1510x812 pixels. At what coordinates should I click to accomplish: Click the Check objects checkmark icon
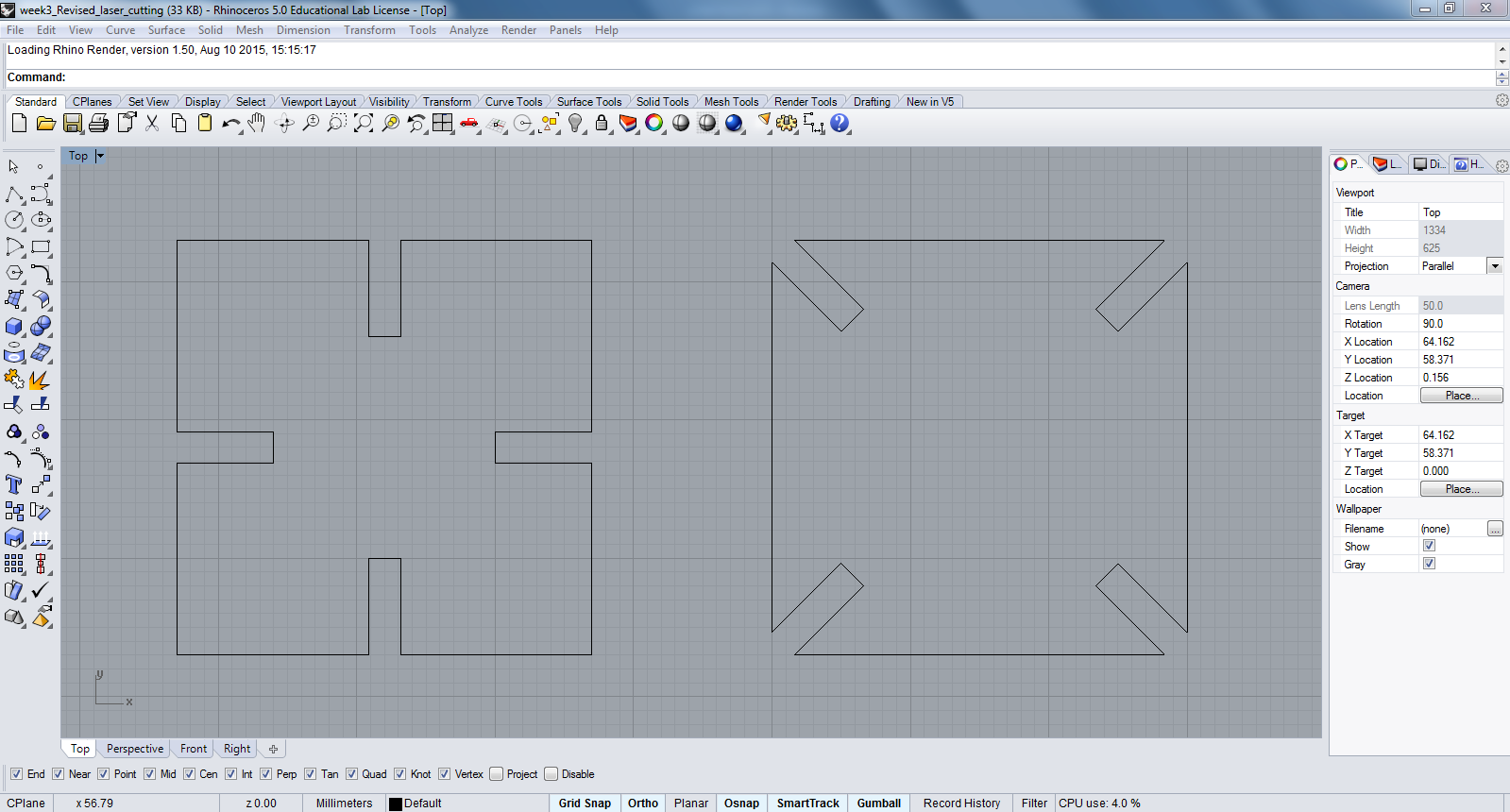[41, 590]
